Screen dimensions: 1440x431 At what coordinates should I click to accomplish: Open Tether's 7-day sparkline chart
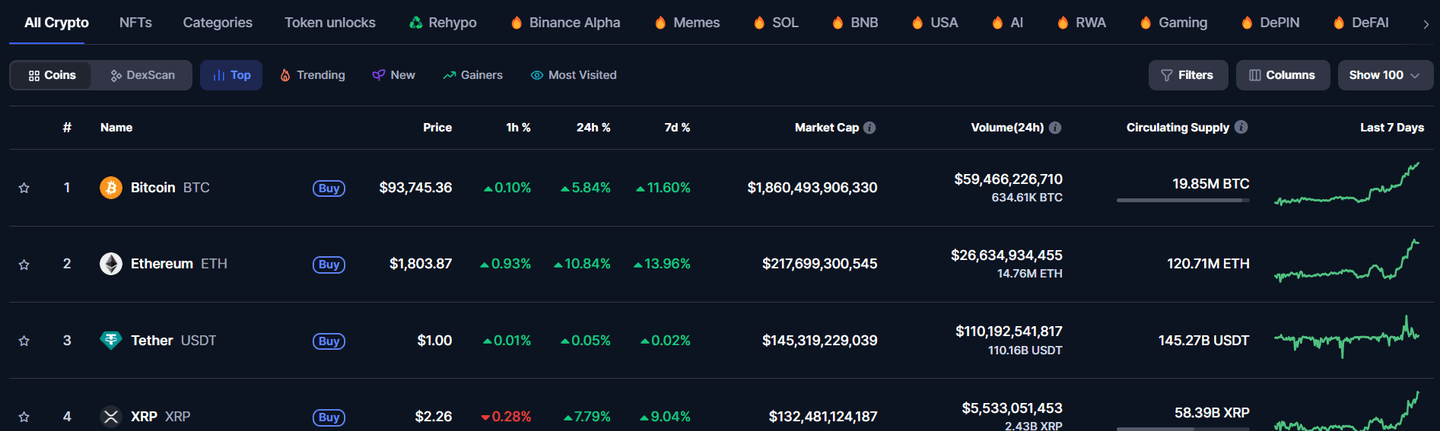(x=1347, y=337)
